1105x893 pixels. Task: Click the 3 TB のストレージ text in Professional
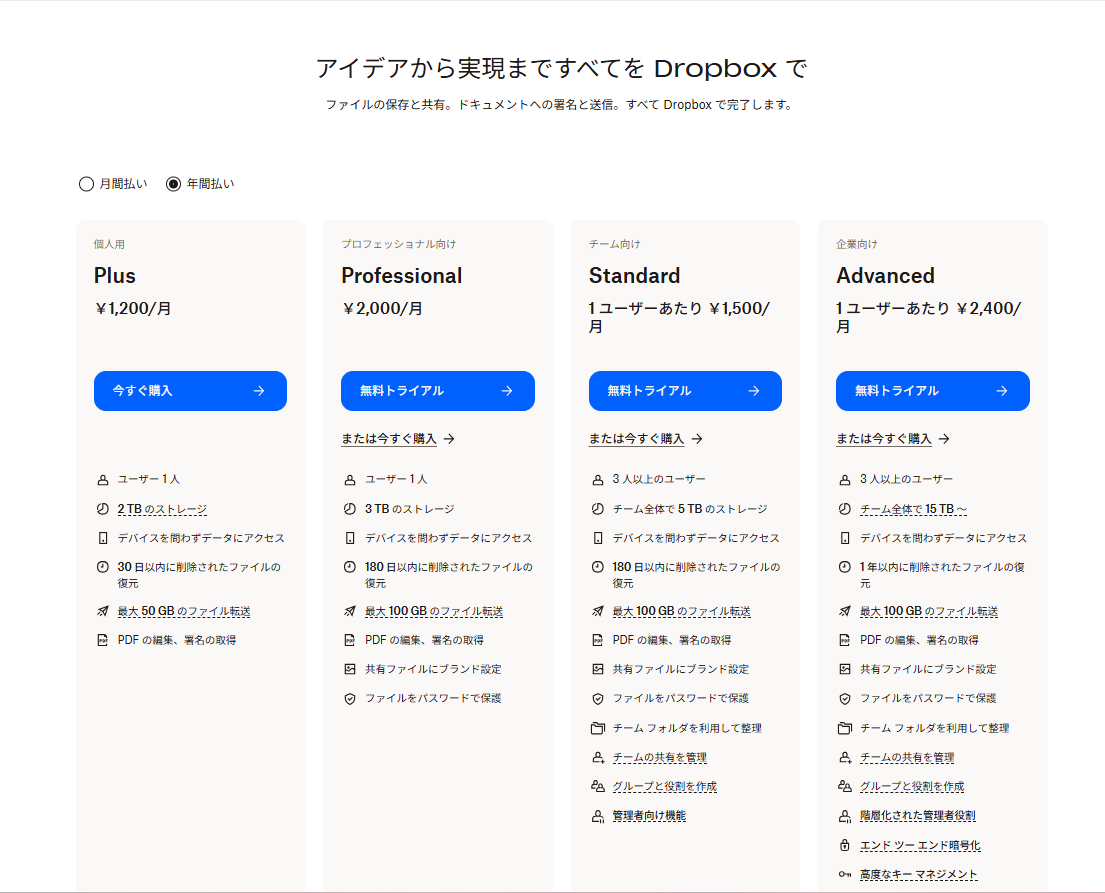point(409,509)
